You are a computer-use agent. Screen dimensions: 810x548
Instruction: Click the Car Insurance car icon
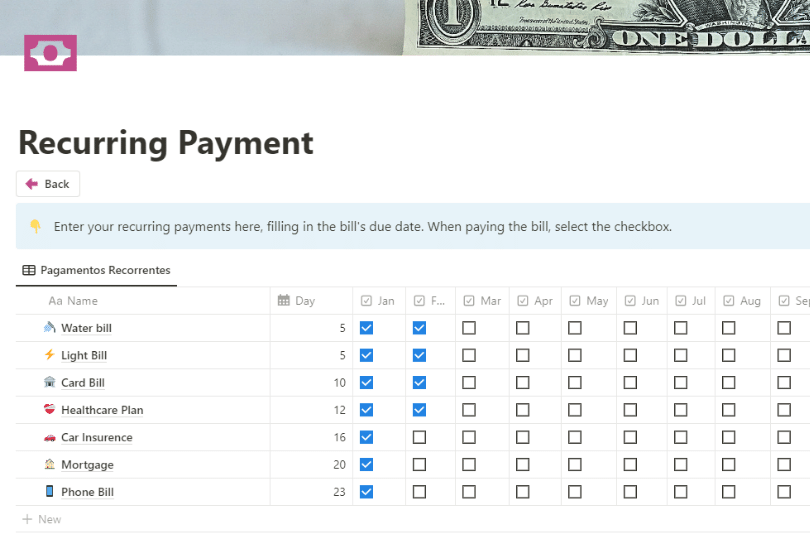coord(50,437)
